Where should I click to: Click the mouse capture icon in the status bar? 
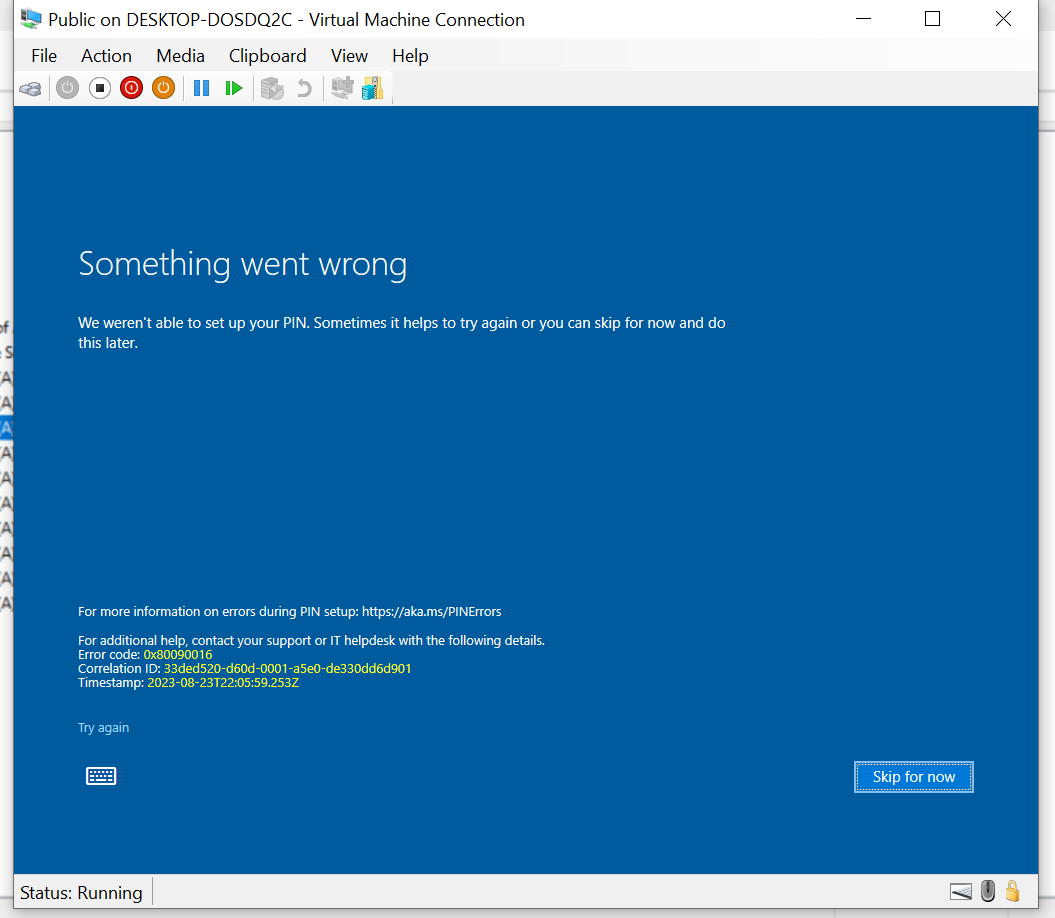[988, 891]
